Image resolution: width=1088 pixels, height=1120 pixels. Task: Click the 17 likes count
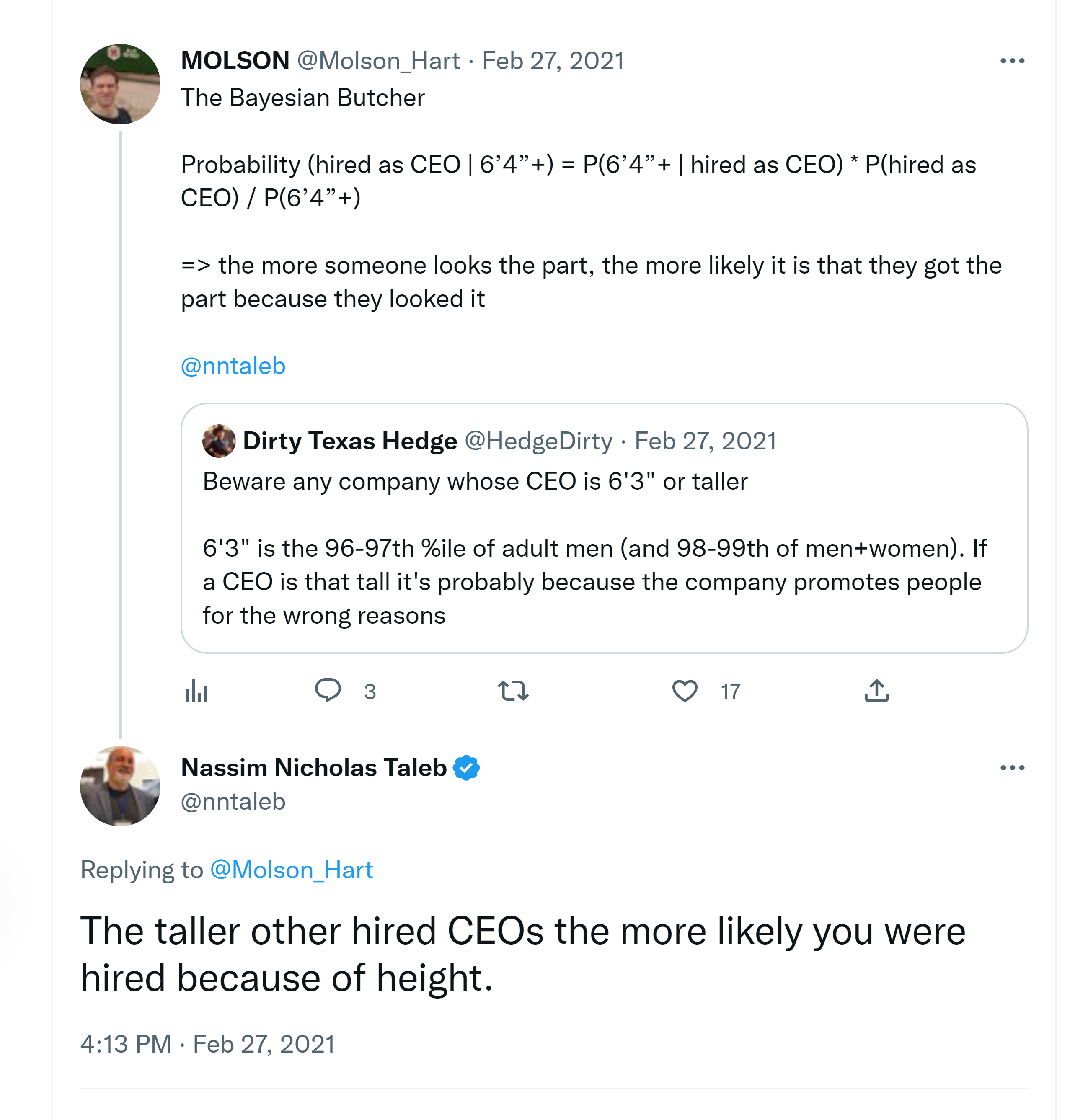coord(730,692)
